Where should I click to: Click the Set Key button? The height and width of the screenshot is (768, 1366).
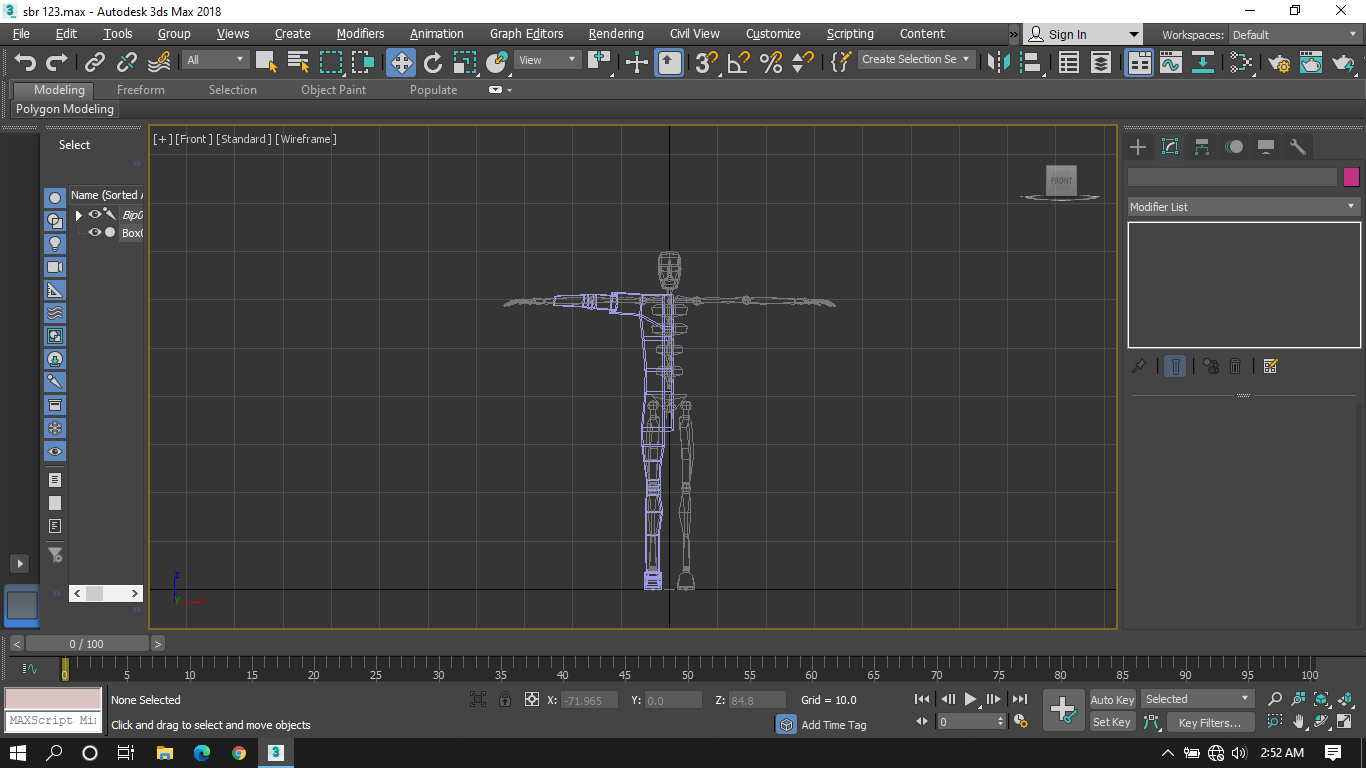coord(1112,722)
